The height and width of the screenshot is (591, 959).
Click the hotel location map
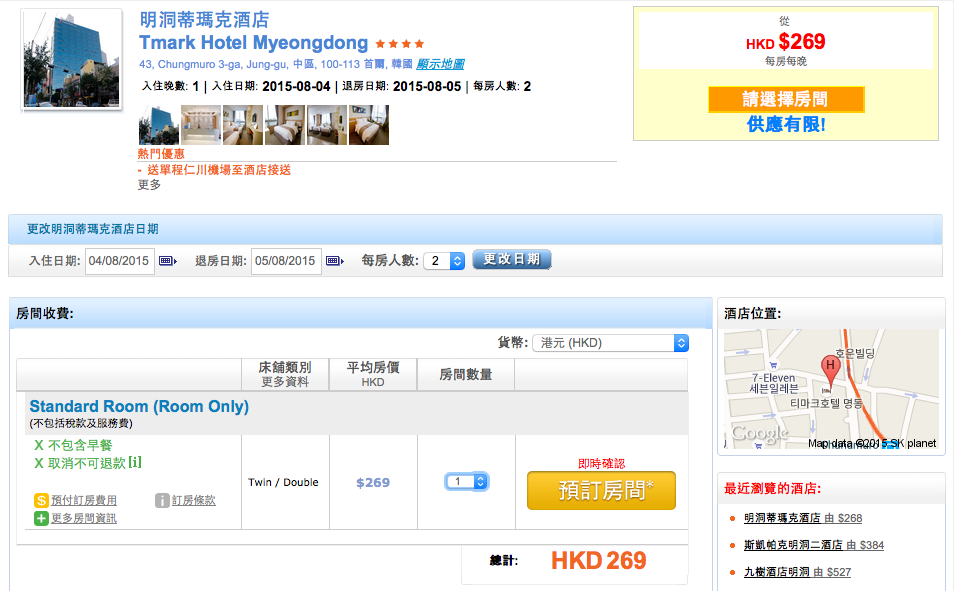tap(831, 389)
